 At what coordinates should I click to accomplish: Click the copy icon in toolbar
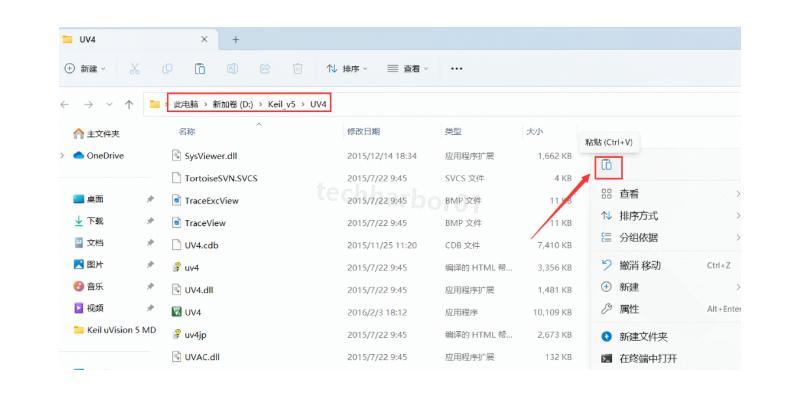pos(167,68)
